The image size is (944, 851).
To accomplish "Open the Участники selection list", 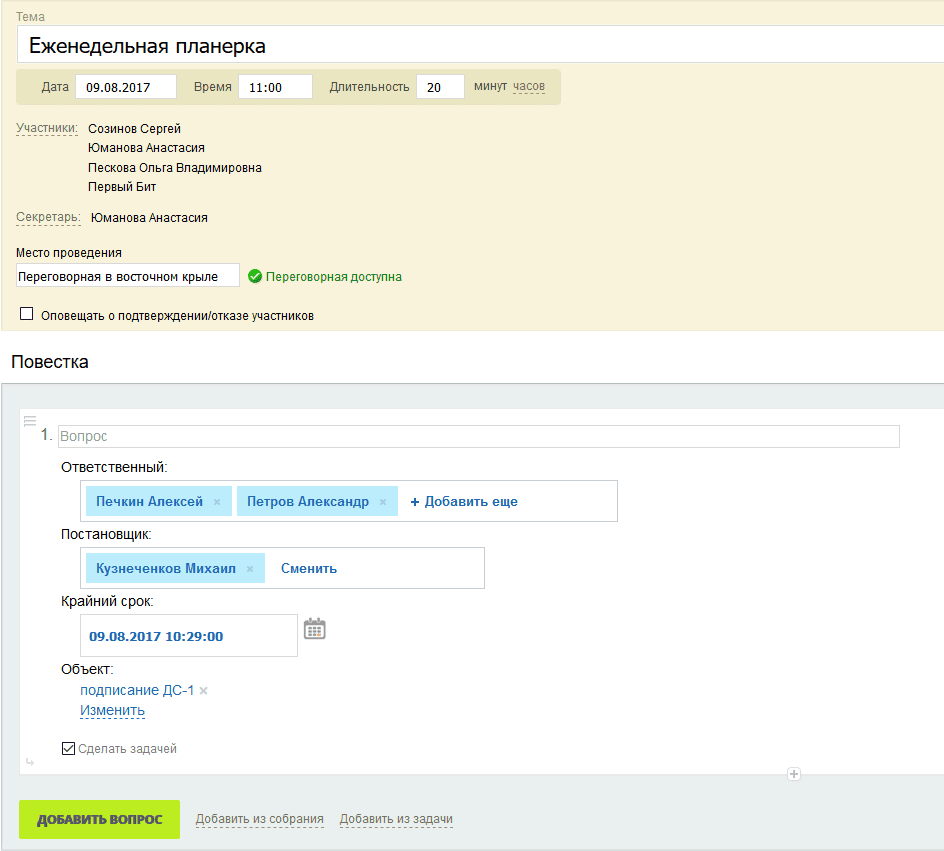I will coord(47,128).
